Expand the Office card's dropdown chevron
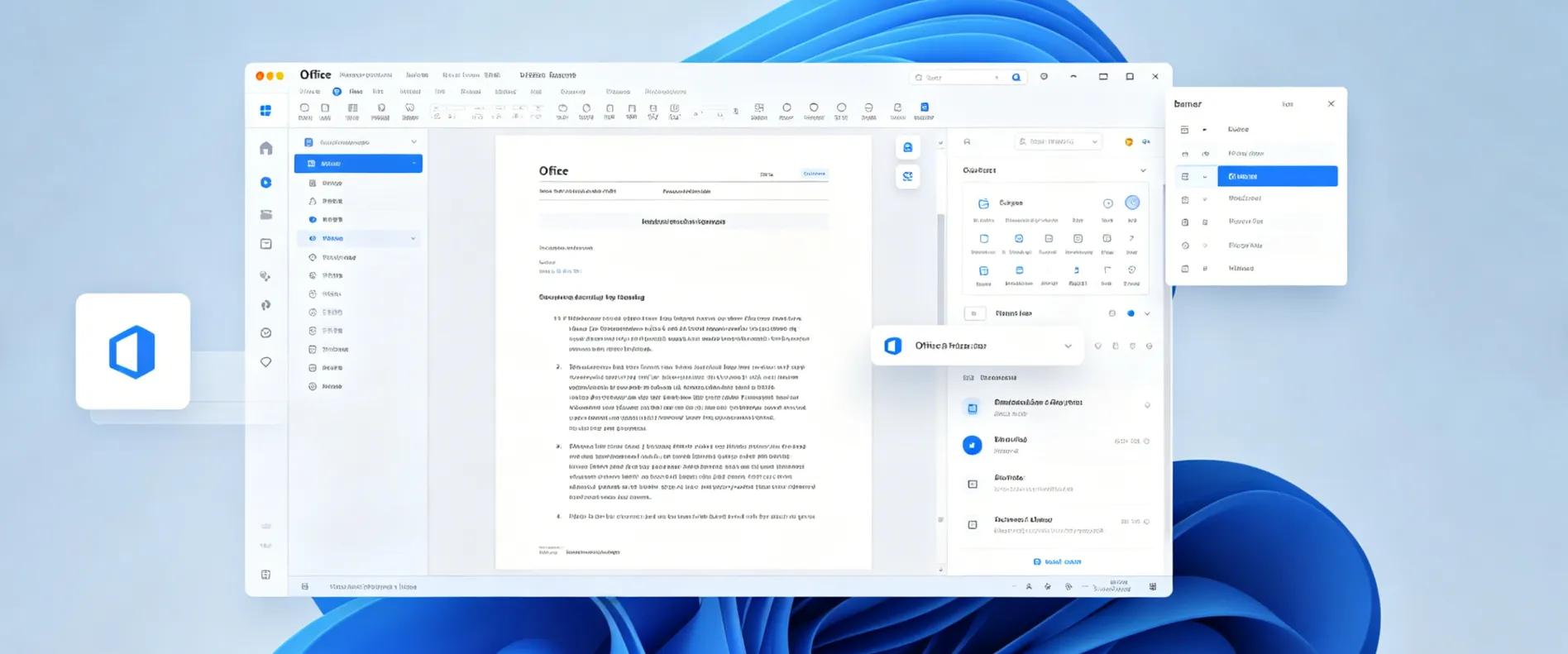 click(x=1068, y=346)
